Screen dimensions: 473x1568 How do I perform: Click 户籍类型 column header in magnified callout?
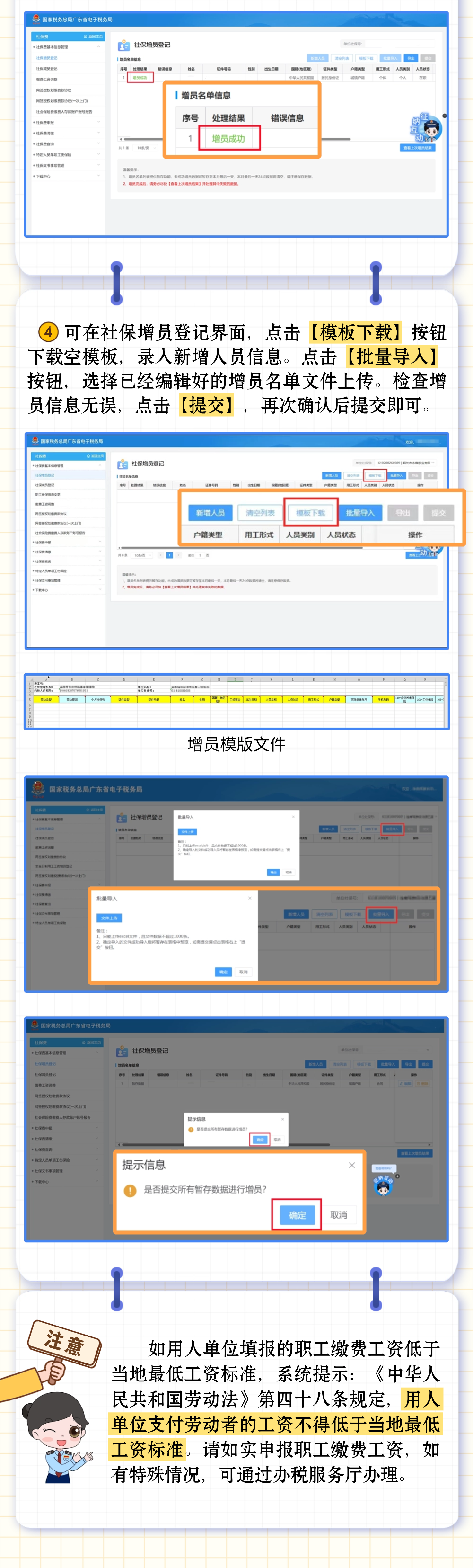[208, 535]
